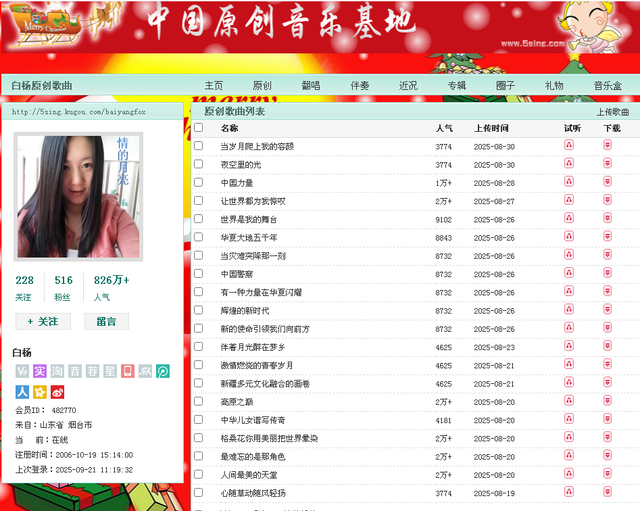Open the 伴奏 tab
The width and height of the screenshot is (640, 511).
click(x=360, y=85)
